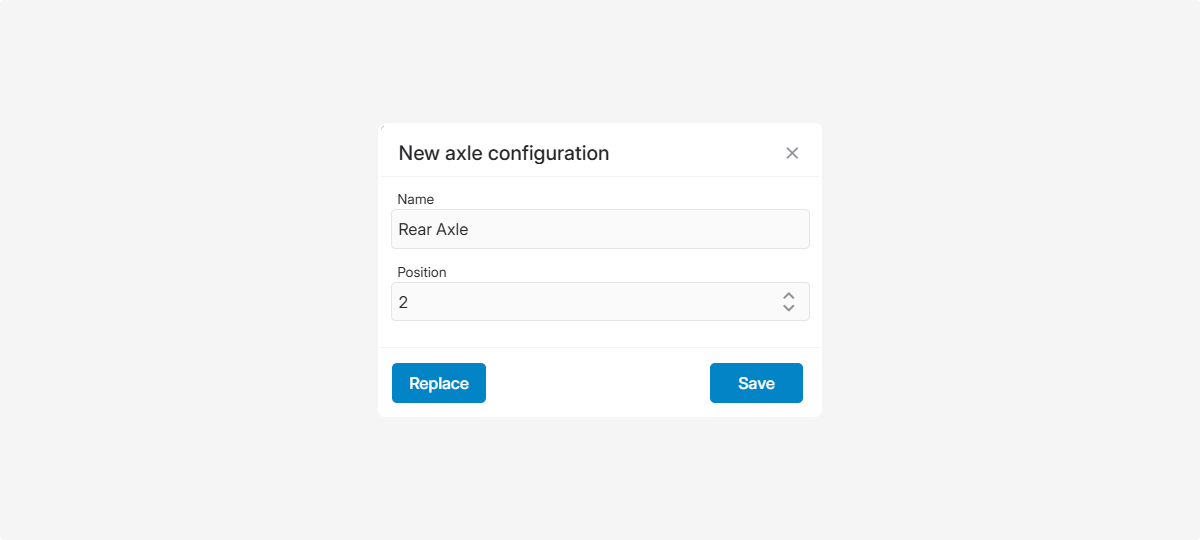Focus the Position number field
The height and width of the screenshot is (540, 1200).
tap(580, 302)
